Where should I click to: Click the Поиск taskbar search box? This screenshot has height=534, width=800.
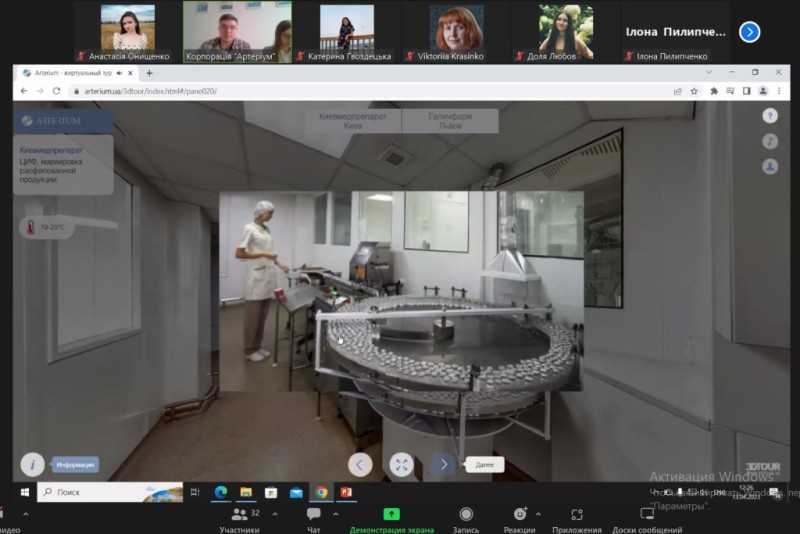coord(110,492)
